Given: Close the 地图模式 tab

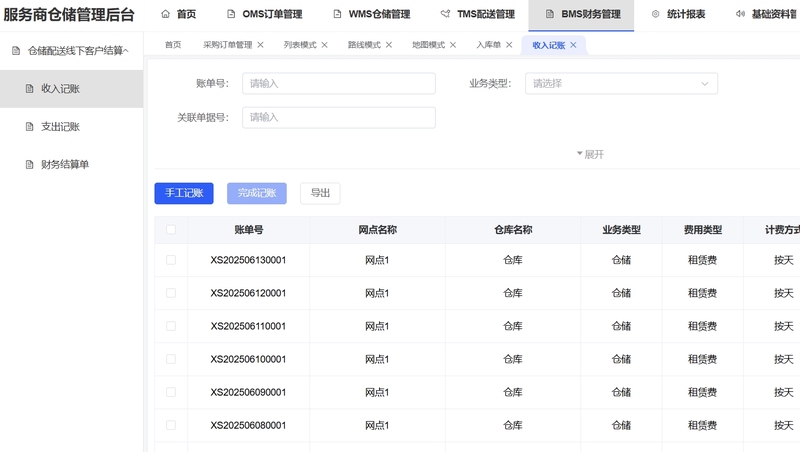Looking at the screenshot, I should 453,45.
